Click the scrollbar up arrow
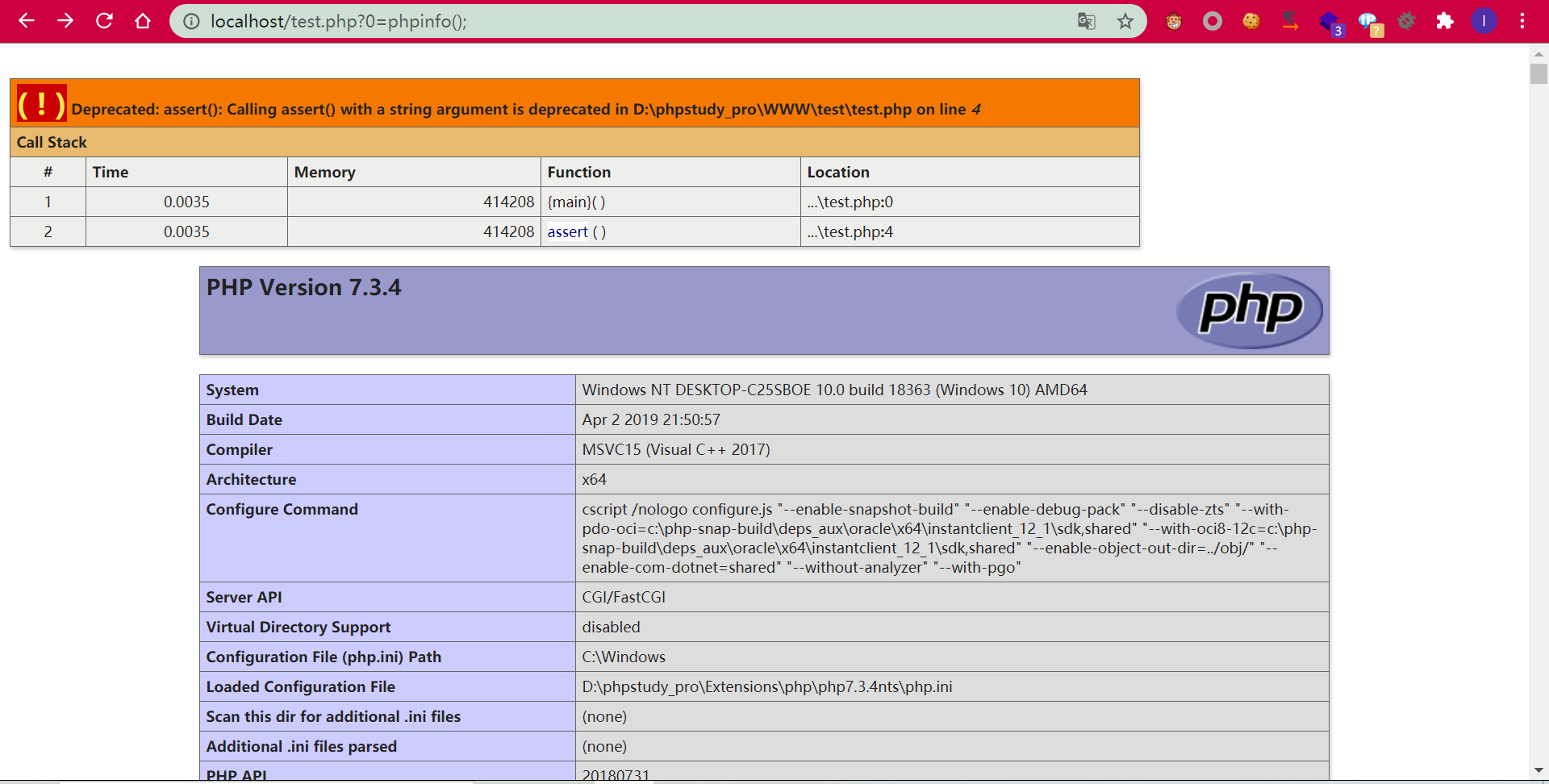The height and width of the screenshot is (784, 1549). (x=1539, y=53)
